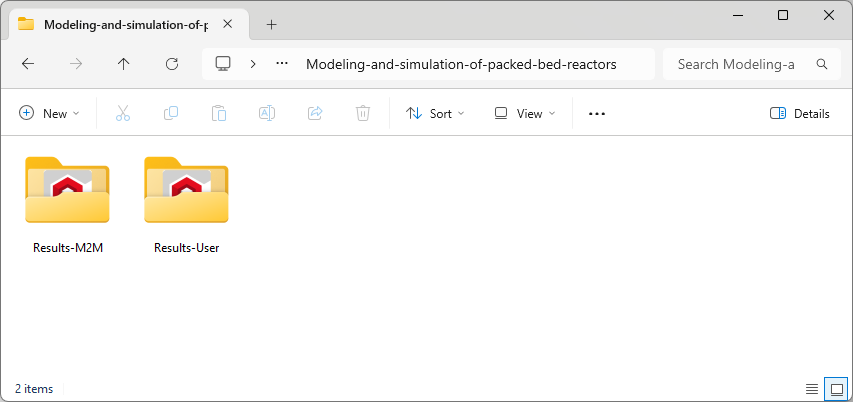Open the New item dropdown
The image size is (853, 402).
click(49, 114)
